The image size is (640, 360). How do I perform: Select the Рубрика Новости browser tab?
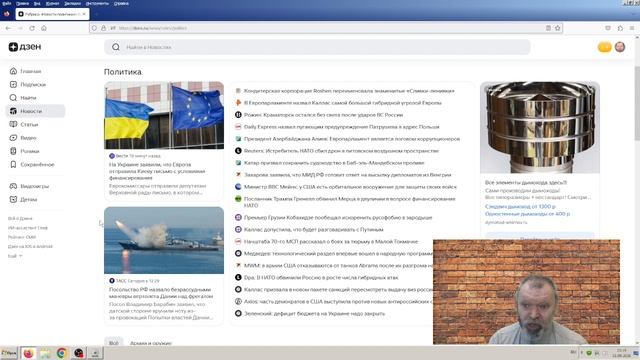pyautogui.click(x=52, y=14)
